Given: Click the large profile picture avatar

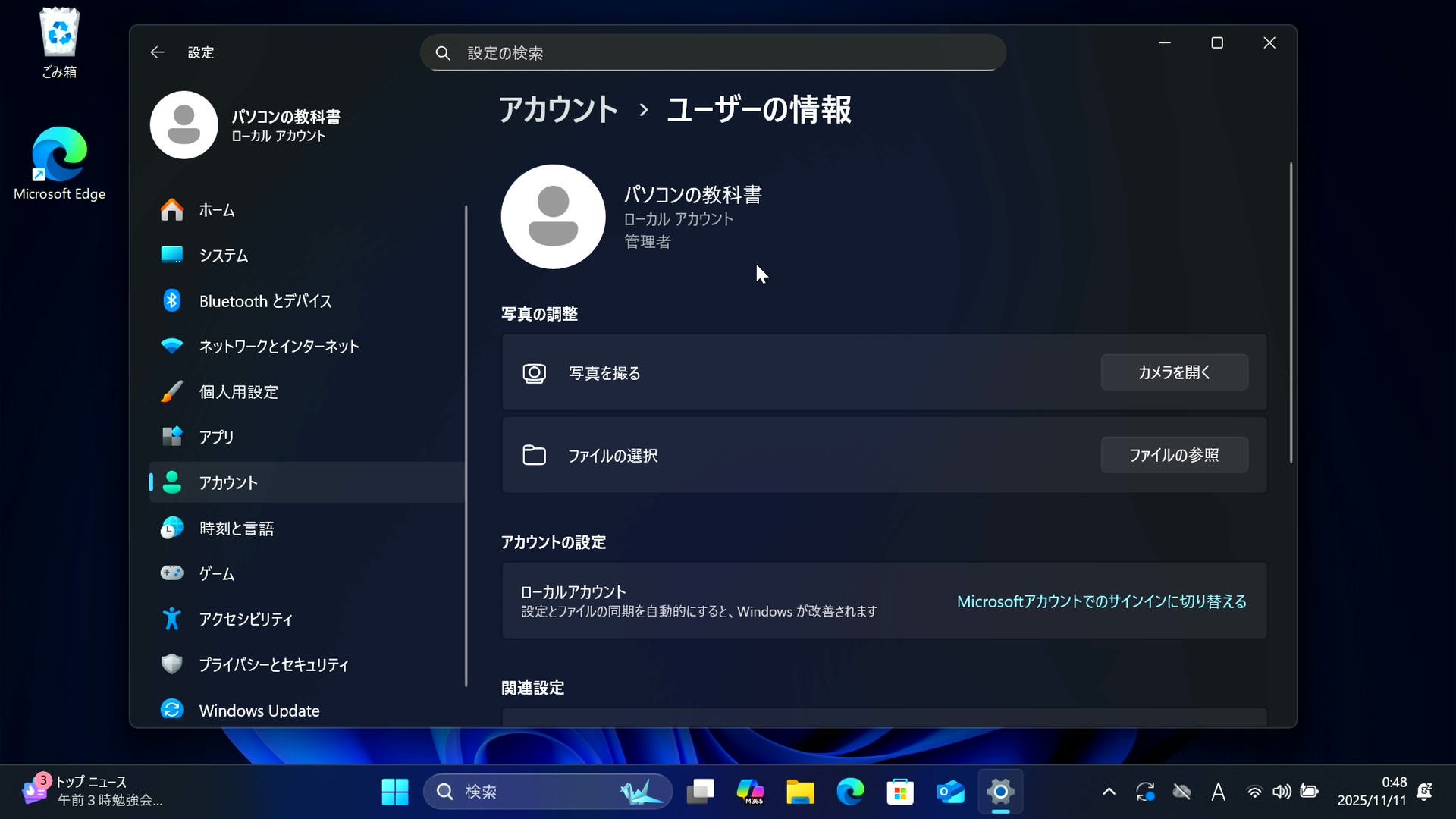Looking at the screenshot, I should coord(553,217).
